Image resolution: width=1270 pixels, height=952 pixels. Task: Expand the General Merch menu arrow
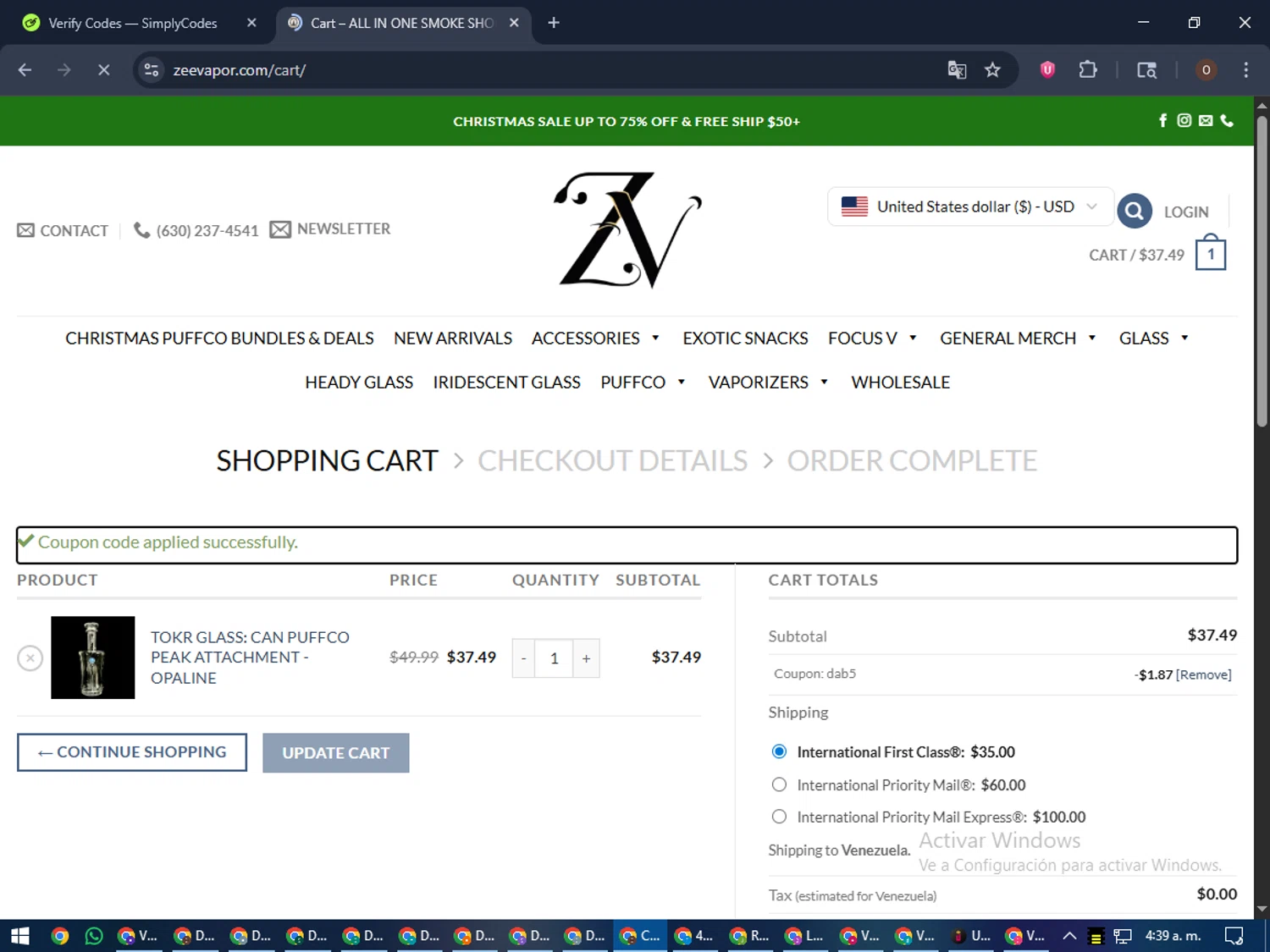[1092, 338]
